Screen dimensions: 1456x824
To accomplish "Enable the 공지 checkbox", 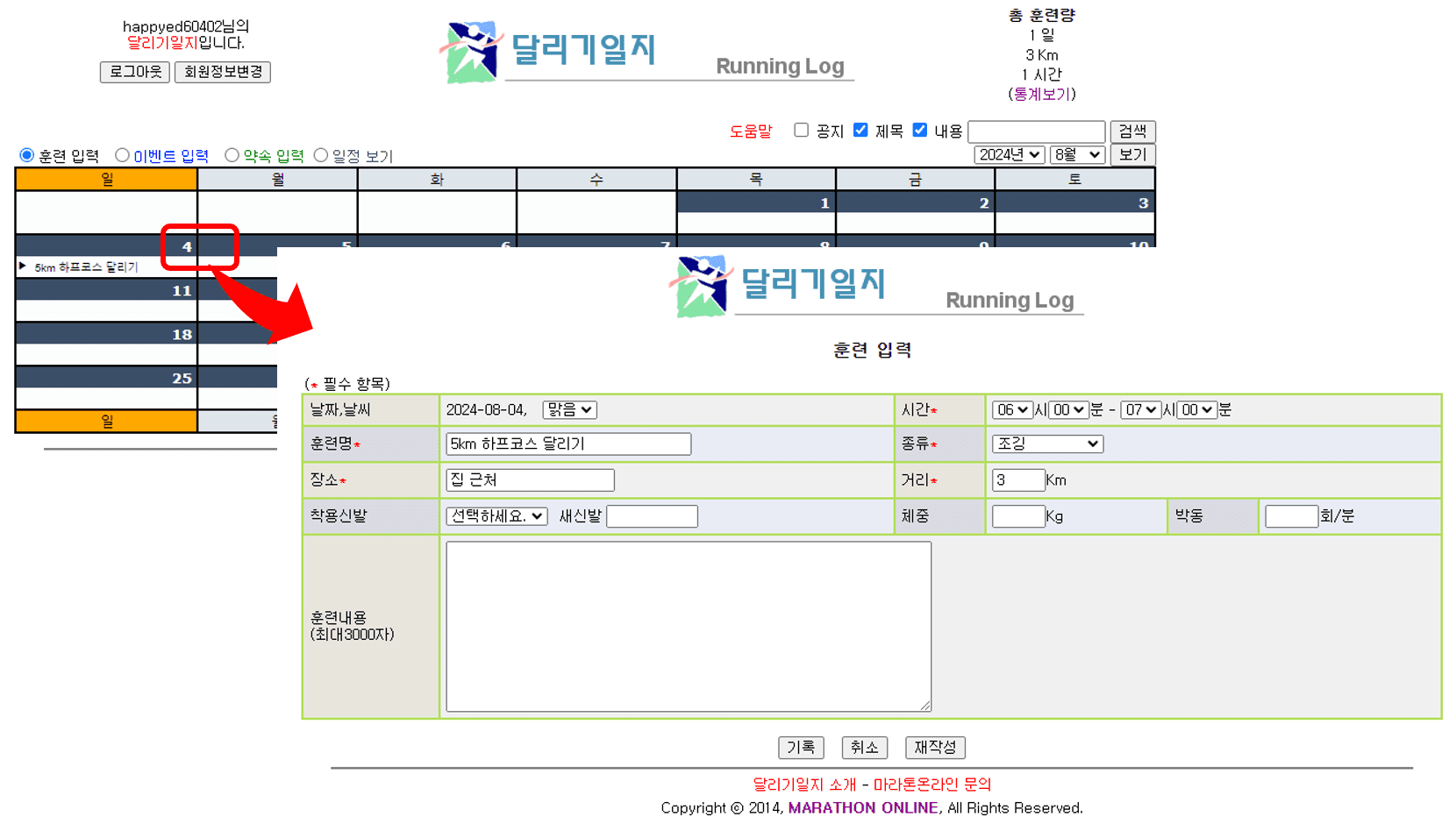I will coord(801,130).
